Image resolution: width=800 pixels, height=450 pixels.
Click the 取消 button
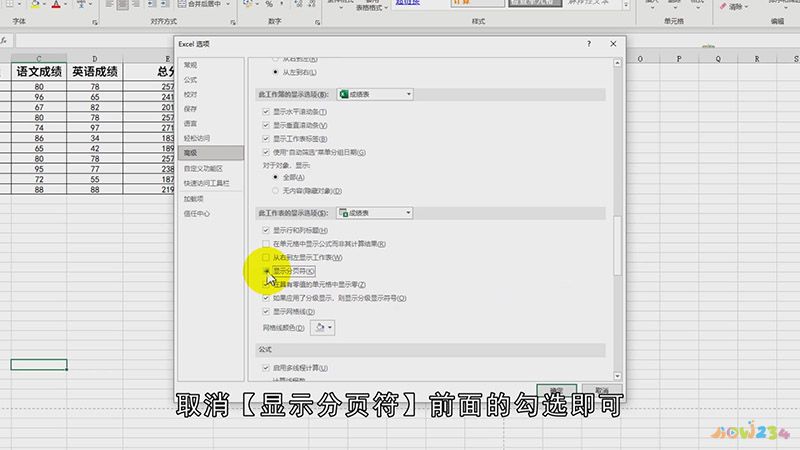[602, 390]
